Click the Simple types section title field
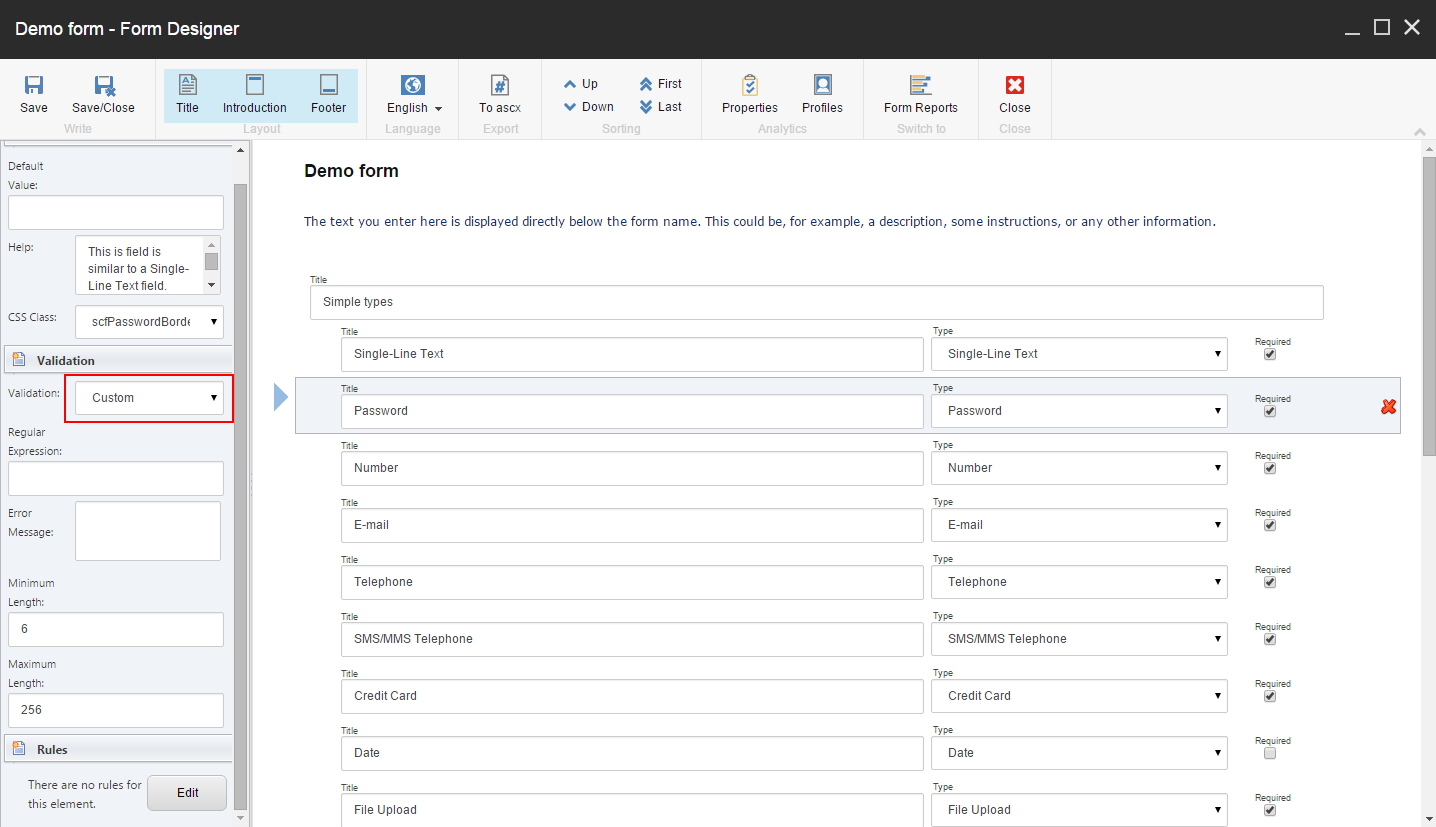The image size is (1436, 827). point(816,302)
